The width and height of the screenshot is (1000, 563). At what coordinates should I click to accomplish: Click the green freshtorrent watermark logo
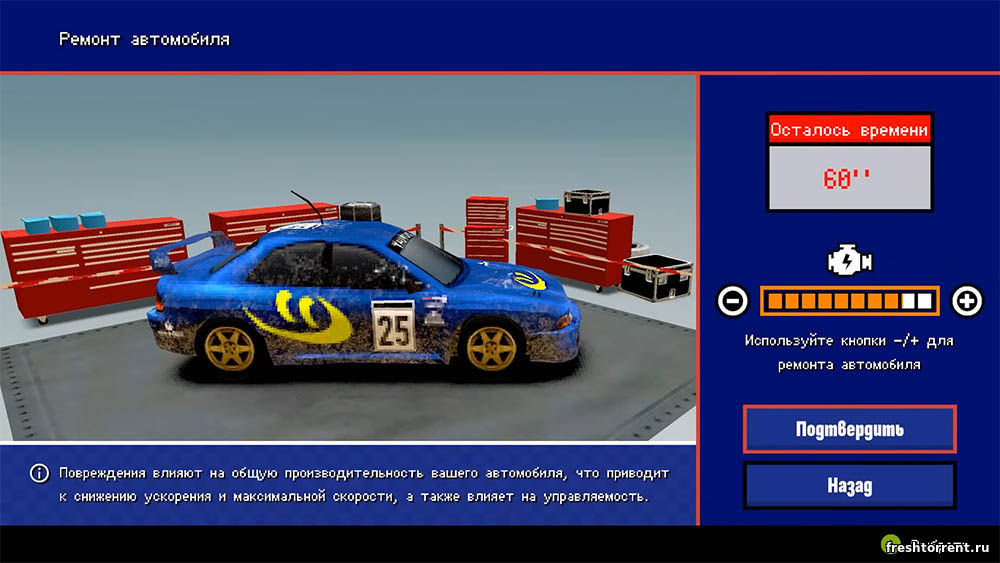[891, 544]
